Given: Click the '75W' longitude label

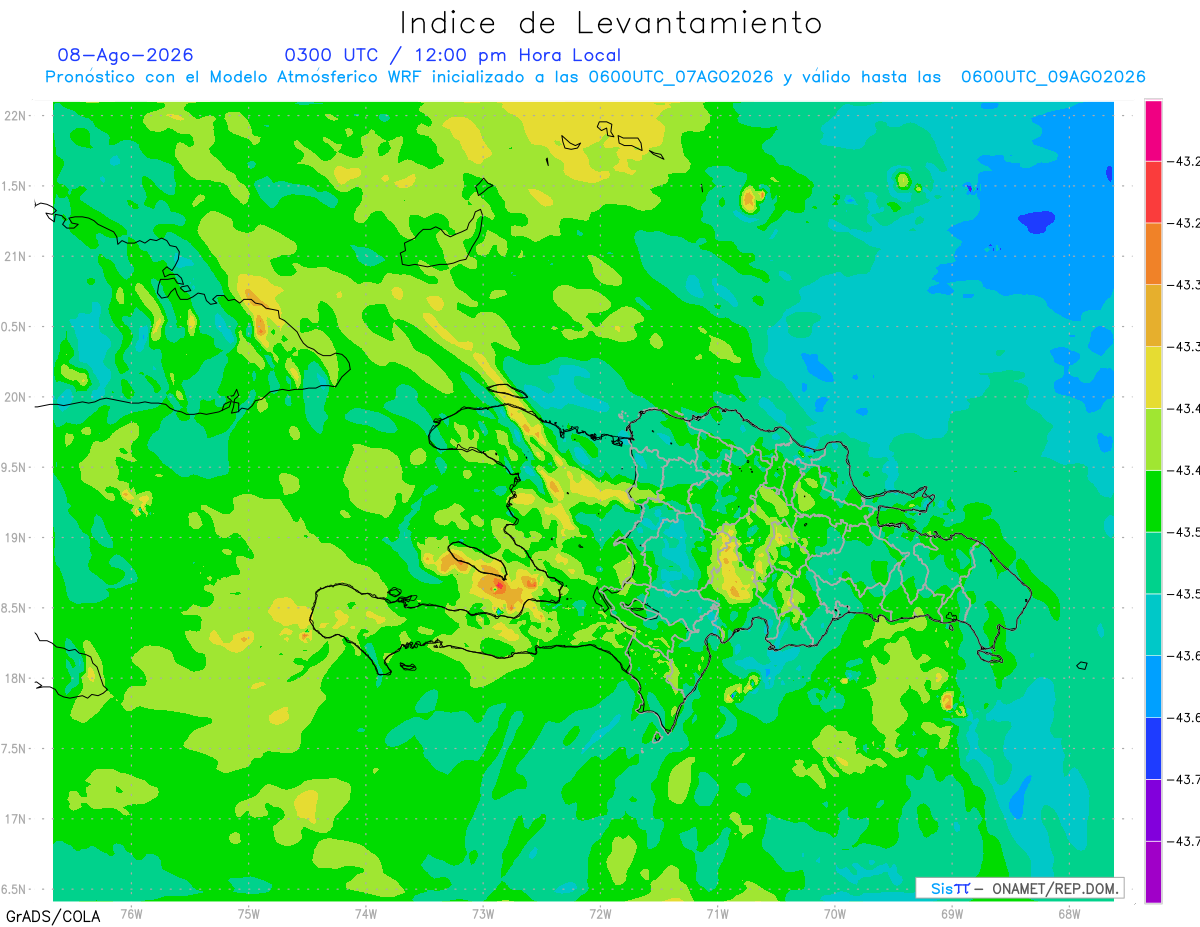Looking at the screenshot, I should click(249, 913).
